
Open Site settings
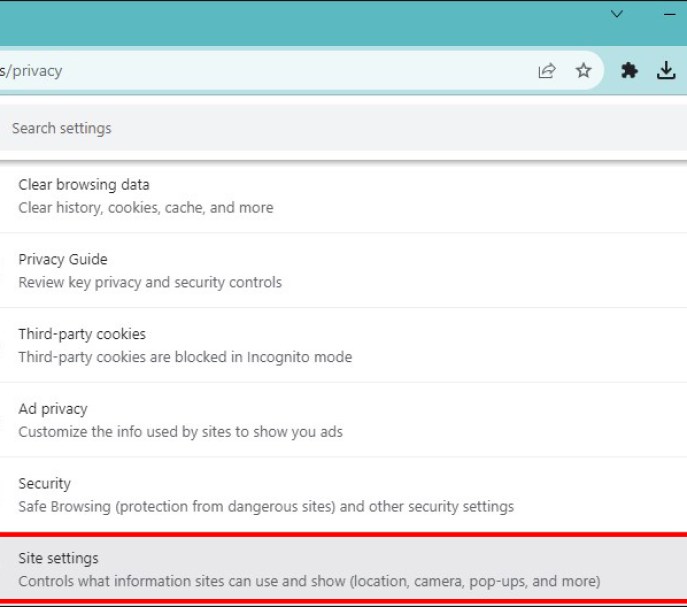click(344, 568)
